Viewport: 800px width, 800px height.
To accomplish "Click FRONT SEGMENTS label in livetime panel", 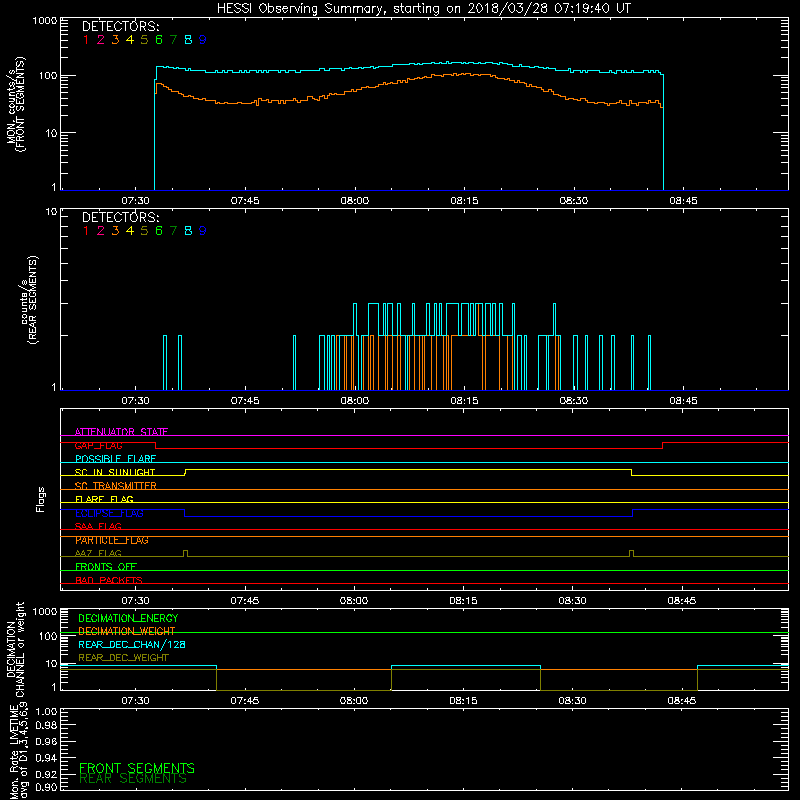I will click(137, 768).
